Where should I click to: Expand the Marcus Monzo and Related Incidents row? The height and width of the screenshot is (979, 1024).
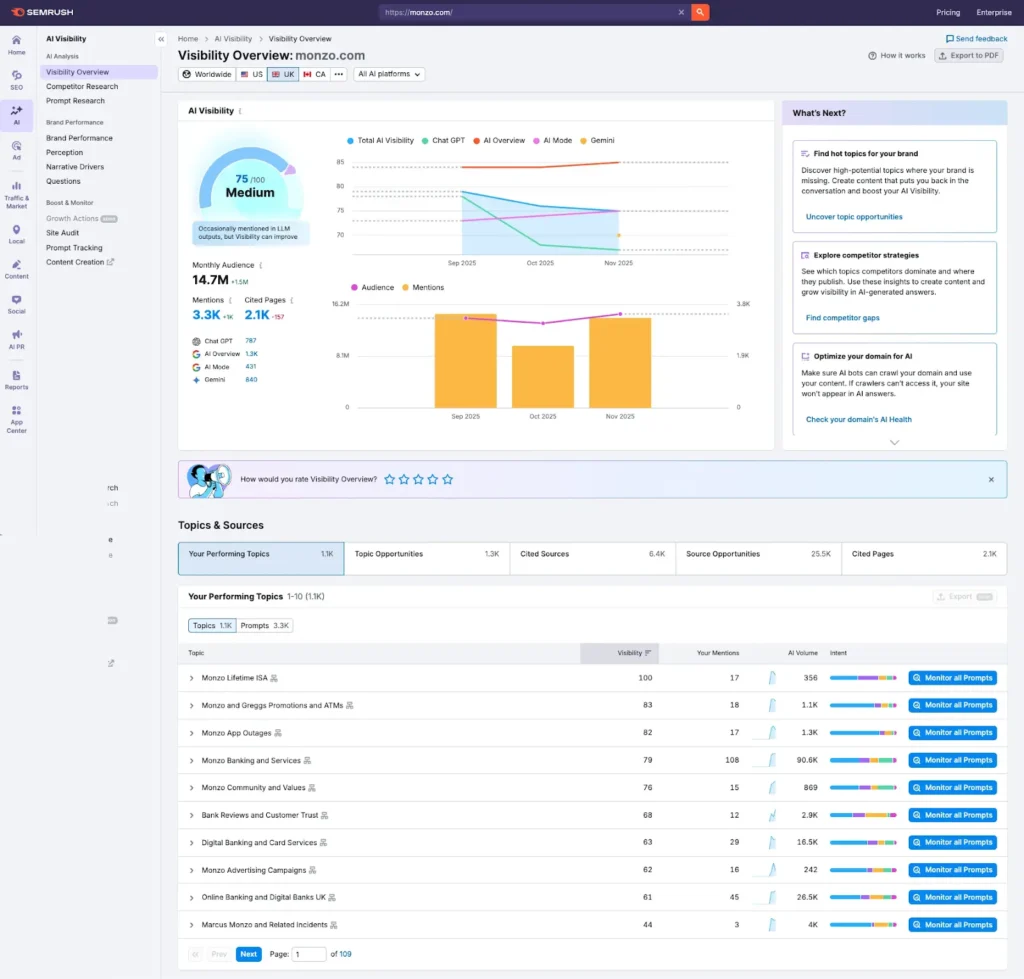pyautogui.click(x=191, y=925)
